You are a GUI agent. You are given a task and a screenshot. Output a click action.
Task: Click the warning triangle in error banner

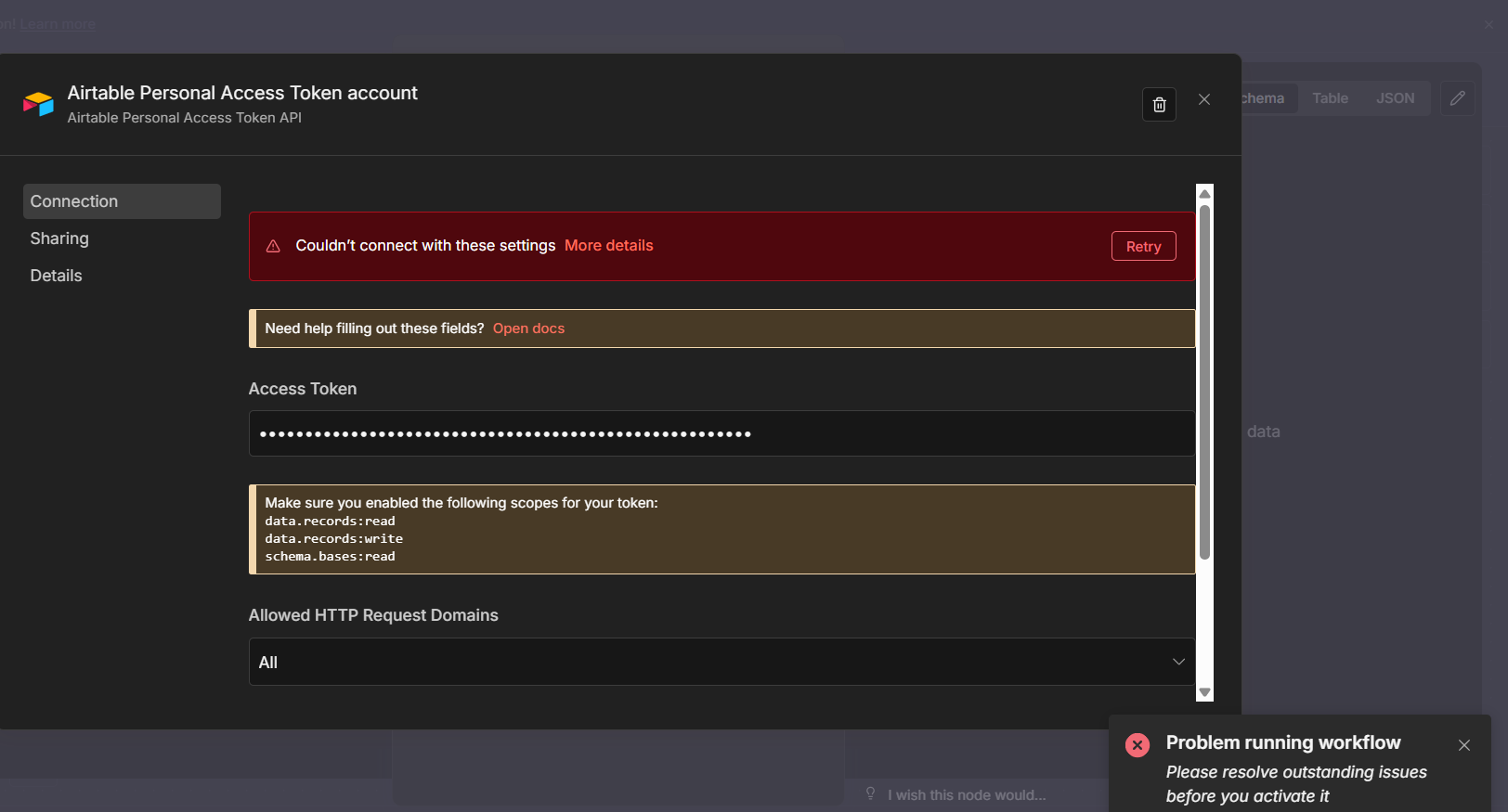click(x=273, y=246)
